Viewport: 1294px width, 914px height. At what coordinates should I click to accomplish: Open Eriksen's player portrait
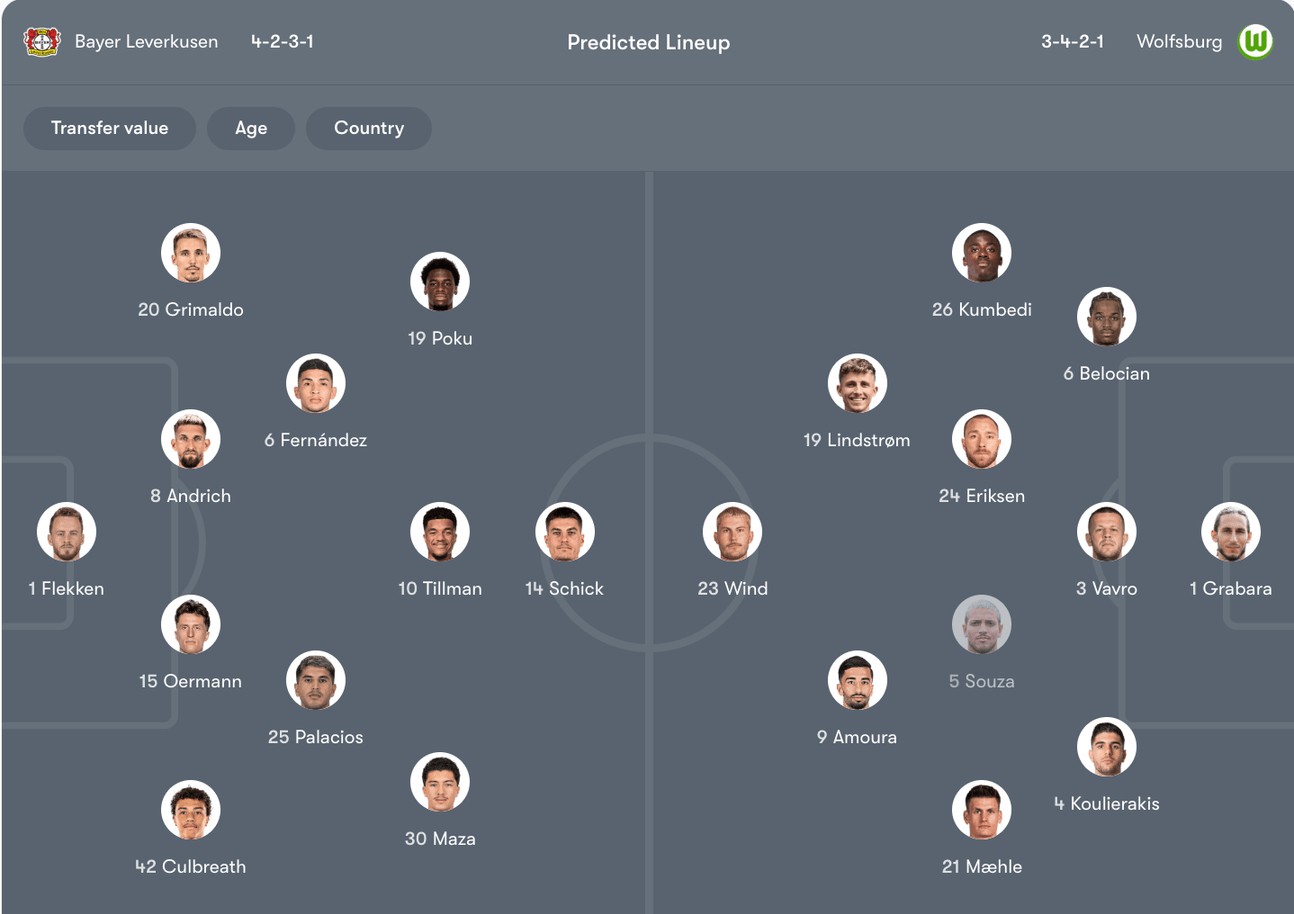point(982,439)
